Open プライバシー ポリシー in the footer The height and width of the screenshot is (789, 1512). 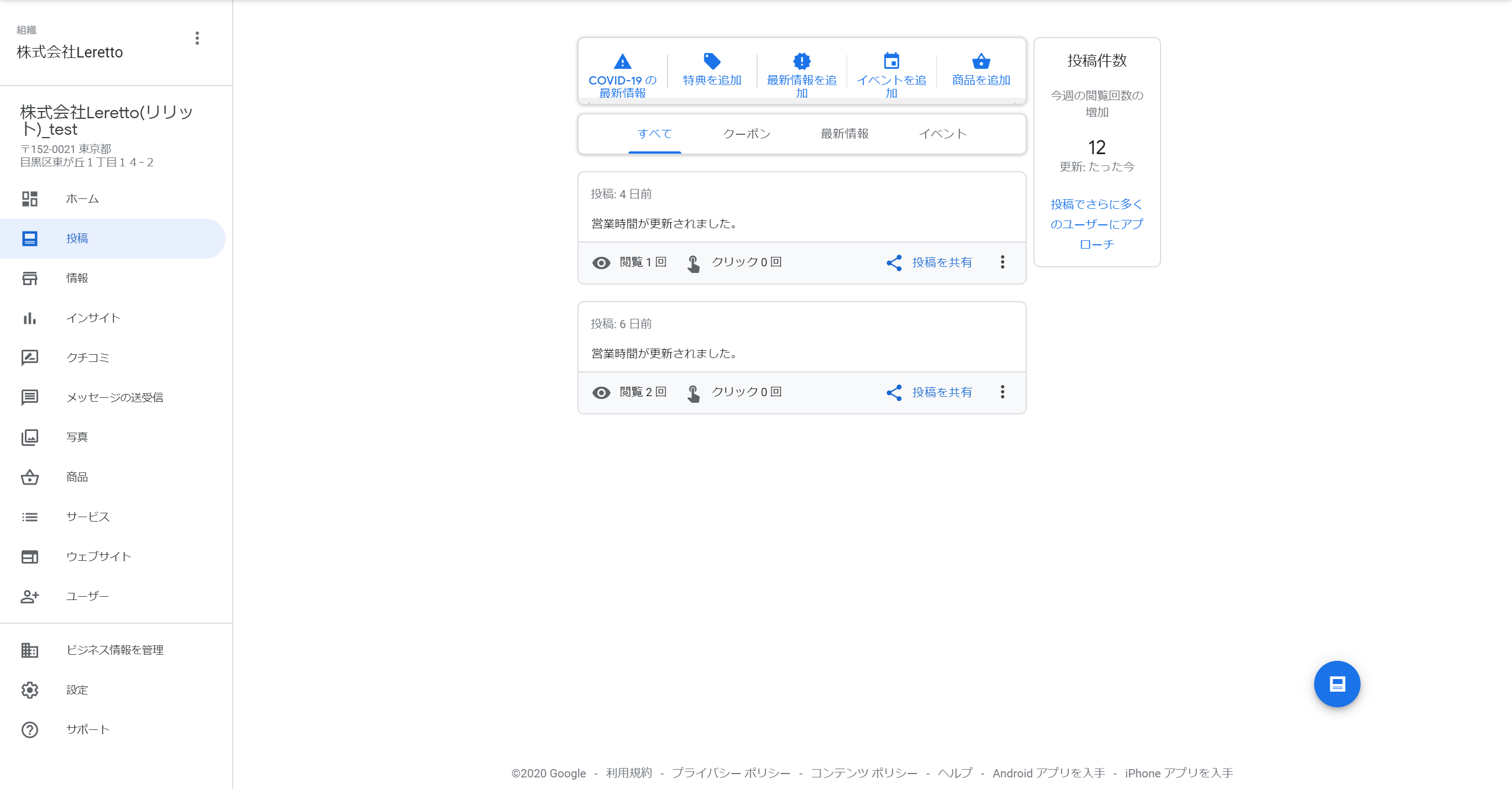coord(731,773)
